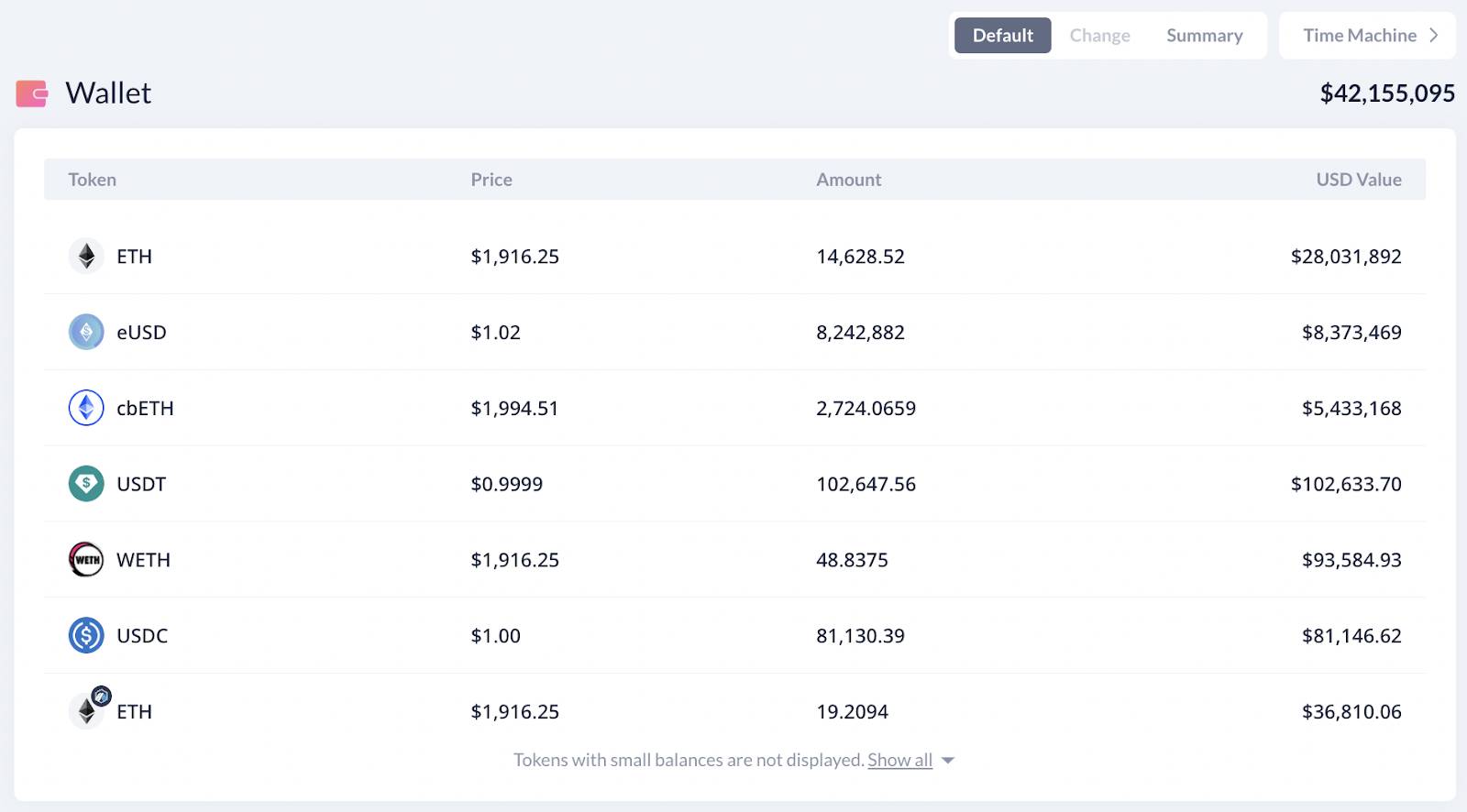This screenshot has width=1467, height=812.
Task: Click the bottom ETH icon with chain badge
Action: 89,708
